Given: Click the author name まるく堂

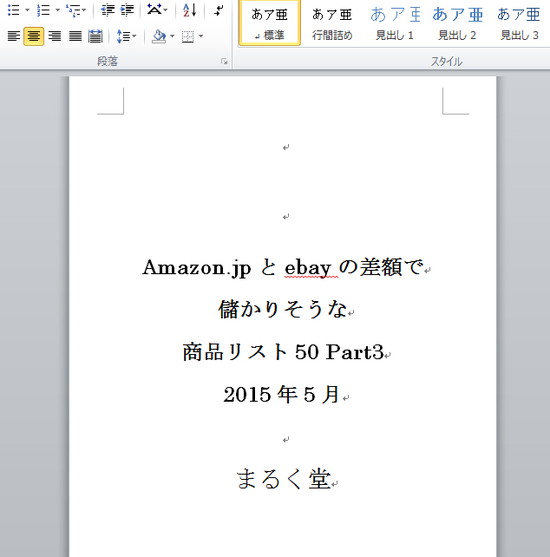Looking at the screenshot, I should (284, 479).
